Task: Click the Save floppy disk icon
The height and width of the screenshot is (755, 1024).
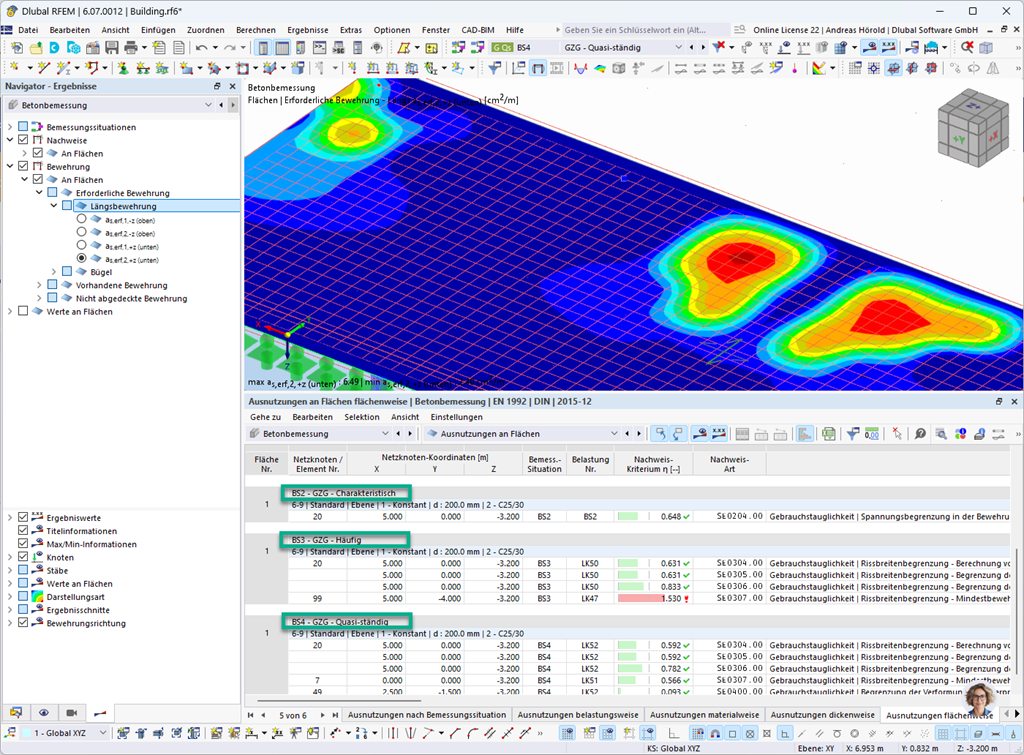Action: click(112, 48)
